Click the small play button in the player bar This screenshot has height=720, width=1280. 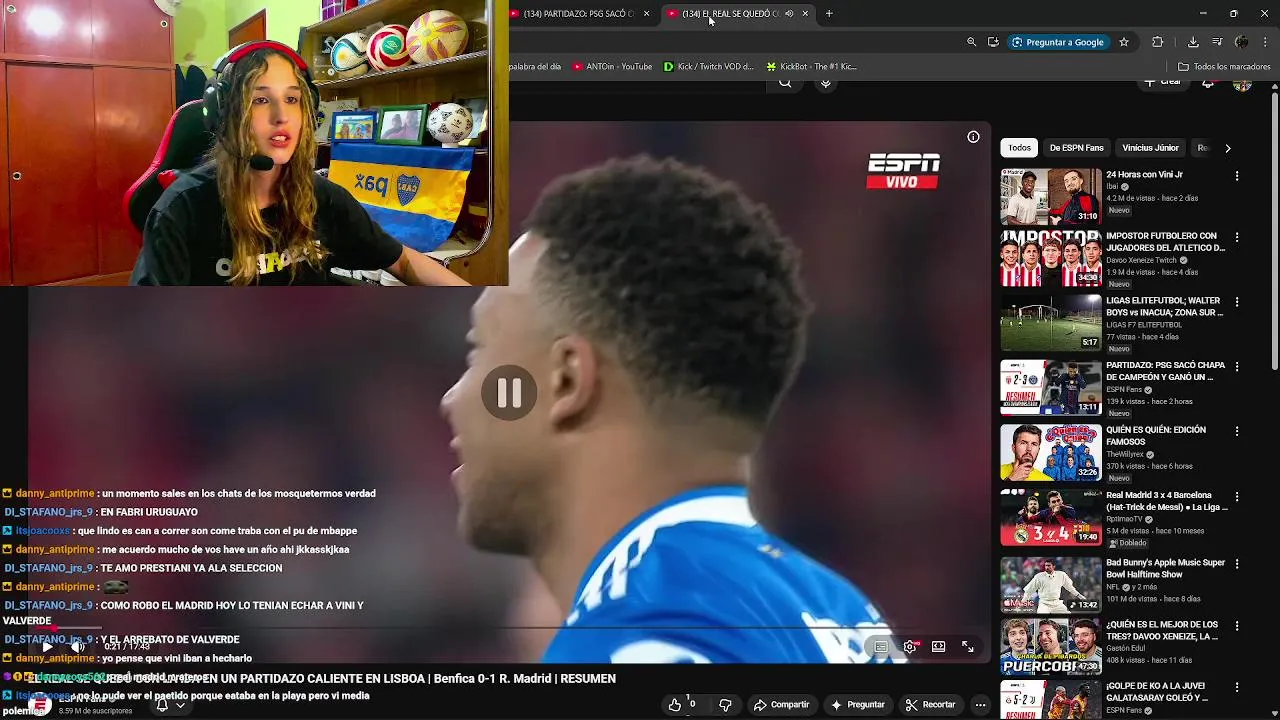[x=47, y=647]
